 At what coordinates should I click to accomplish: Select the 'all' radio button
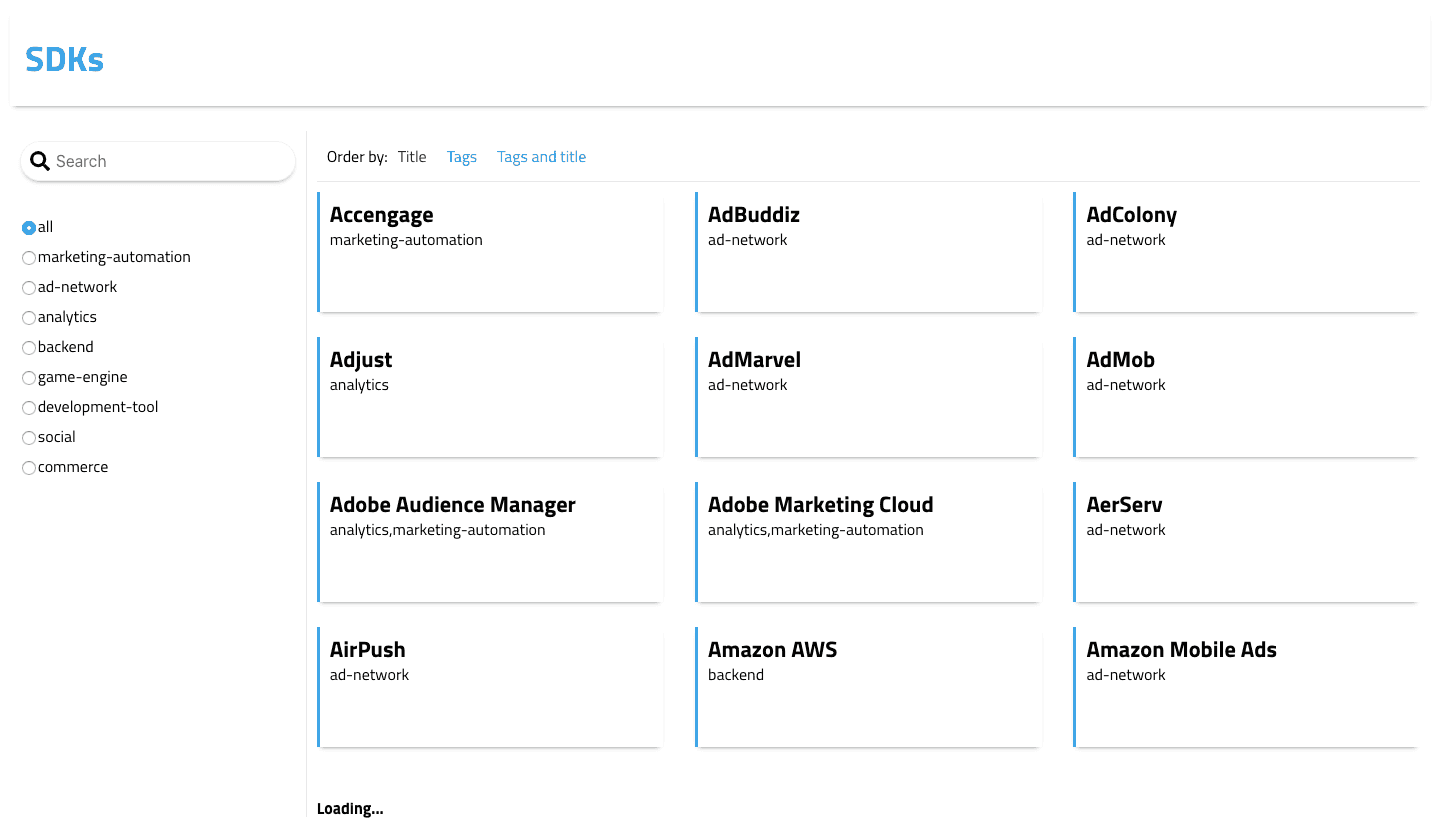pyautogui.click(x=29, y=228)
